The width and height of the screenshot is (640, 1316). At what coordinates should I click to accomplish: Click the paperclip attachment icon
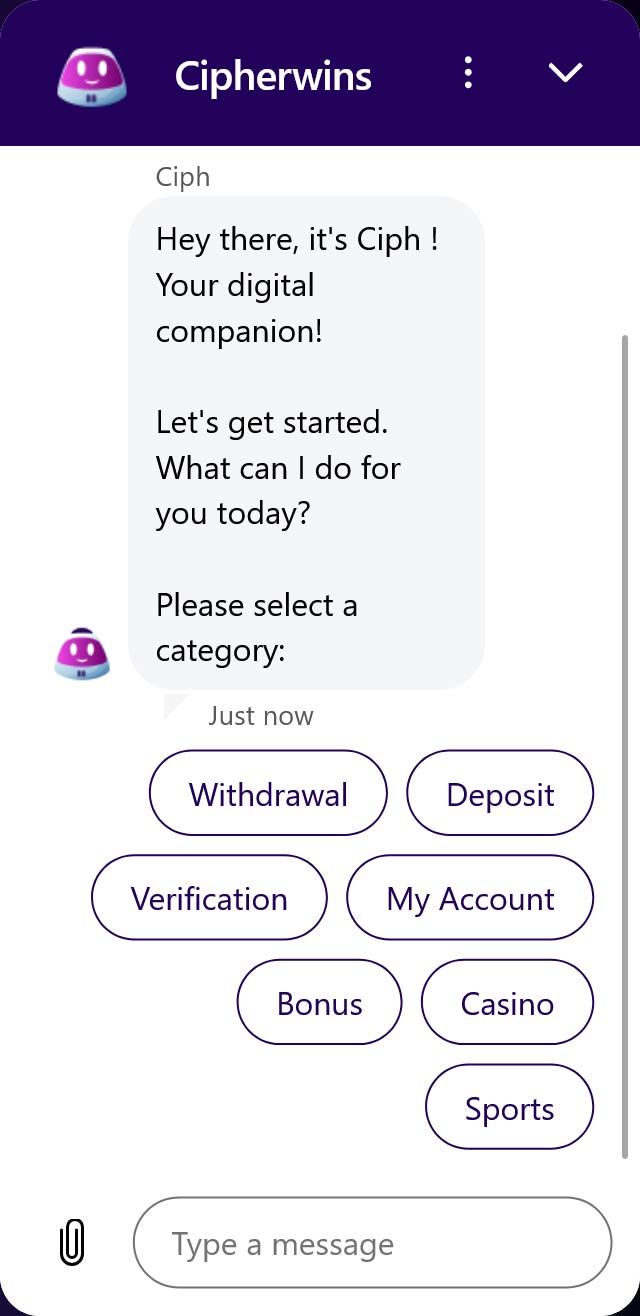(72, 1243)
